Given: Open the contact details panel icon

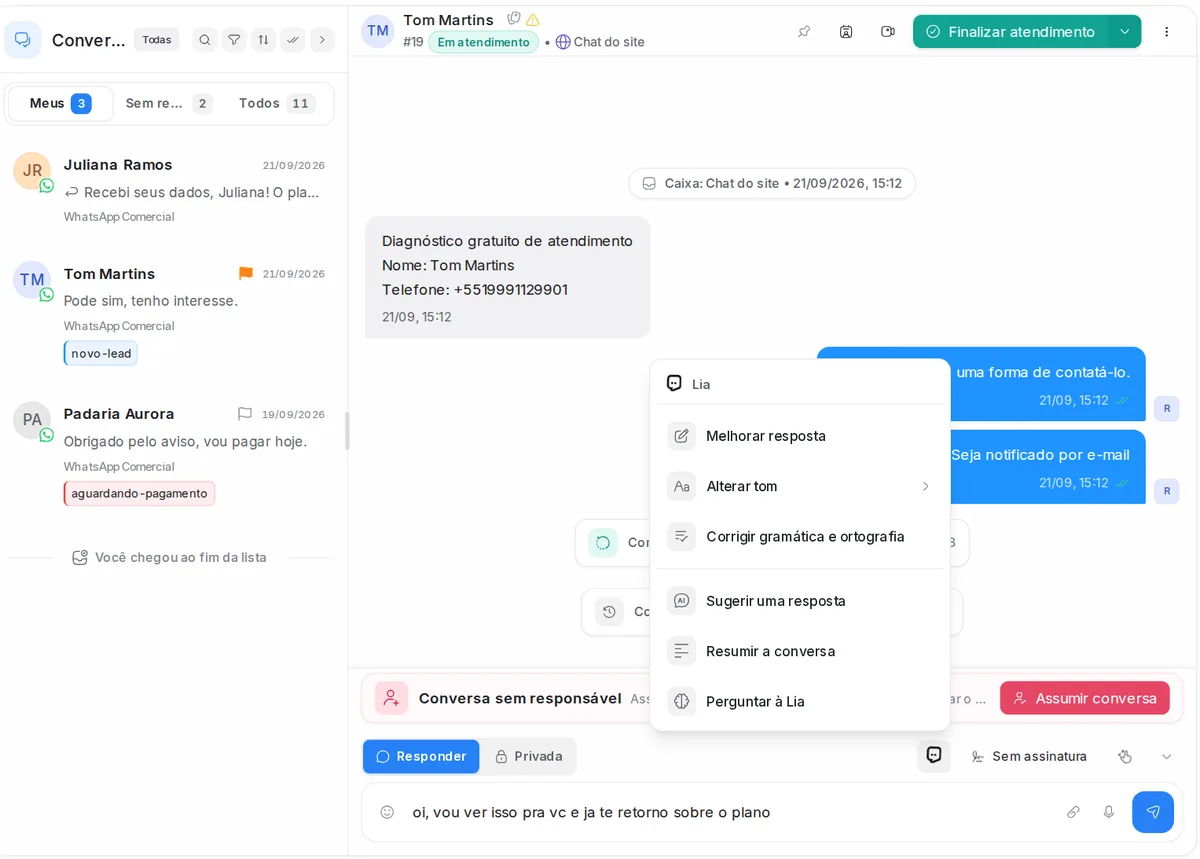Looking at the screenshot, I should tap(846, 32).
